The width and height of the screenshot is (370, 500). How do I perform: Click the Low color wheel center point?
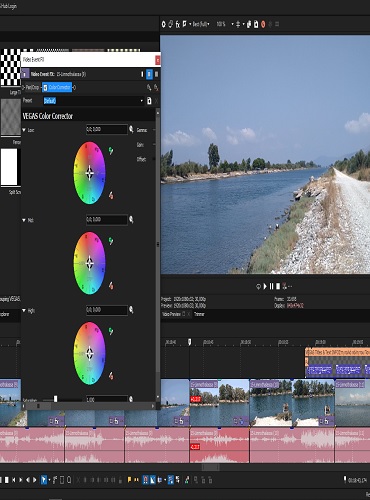89,173
